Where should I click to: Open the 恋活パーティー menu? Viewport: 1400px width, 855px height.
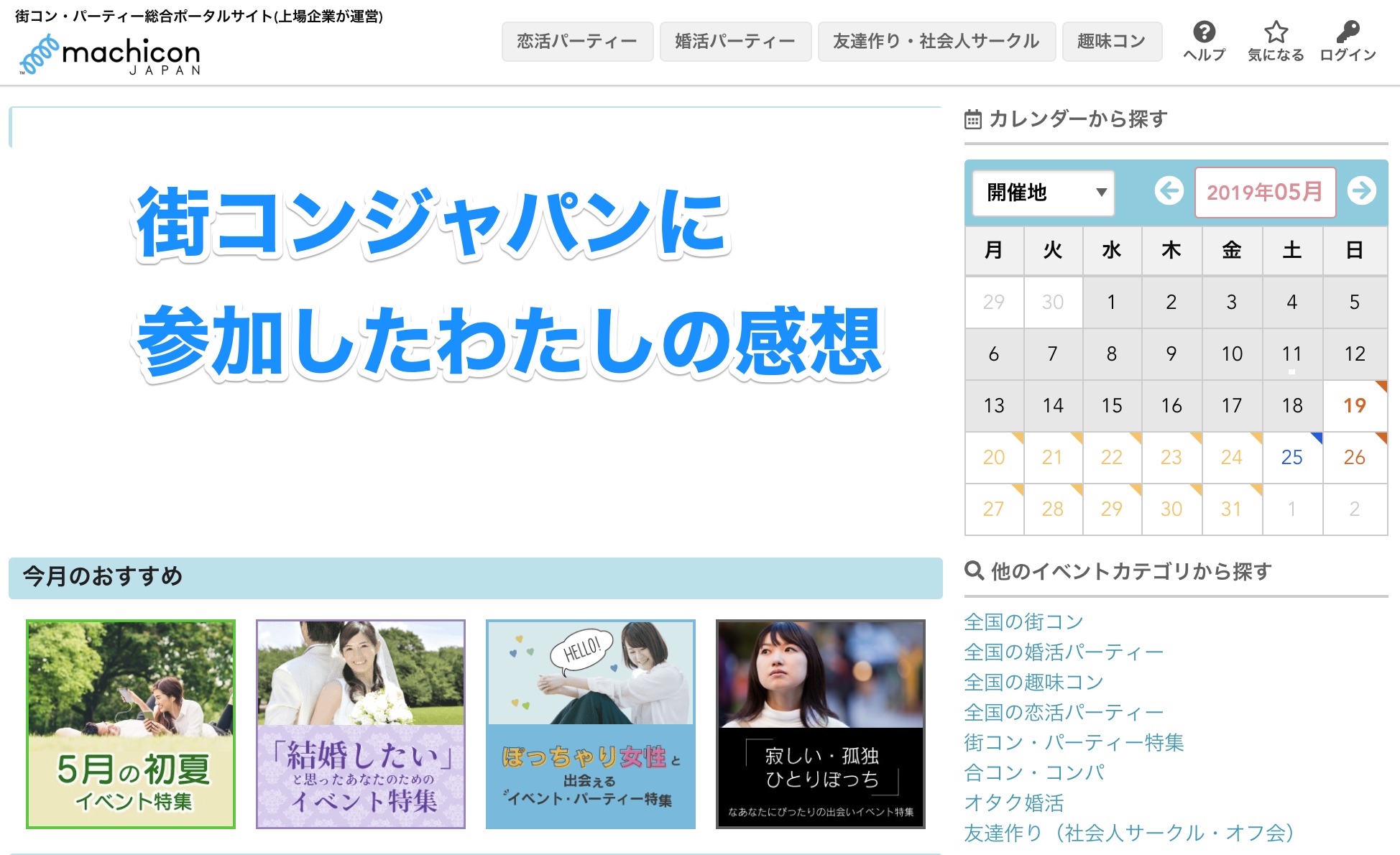tap(577, 41)
